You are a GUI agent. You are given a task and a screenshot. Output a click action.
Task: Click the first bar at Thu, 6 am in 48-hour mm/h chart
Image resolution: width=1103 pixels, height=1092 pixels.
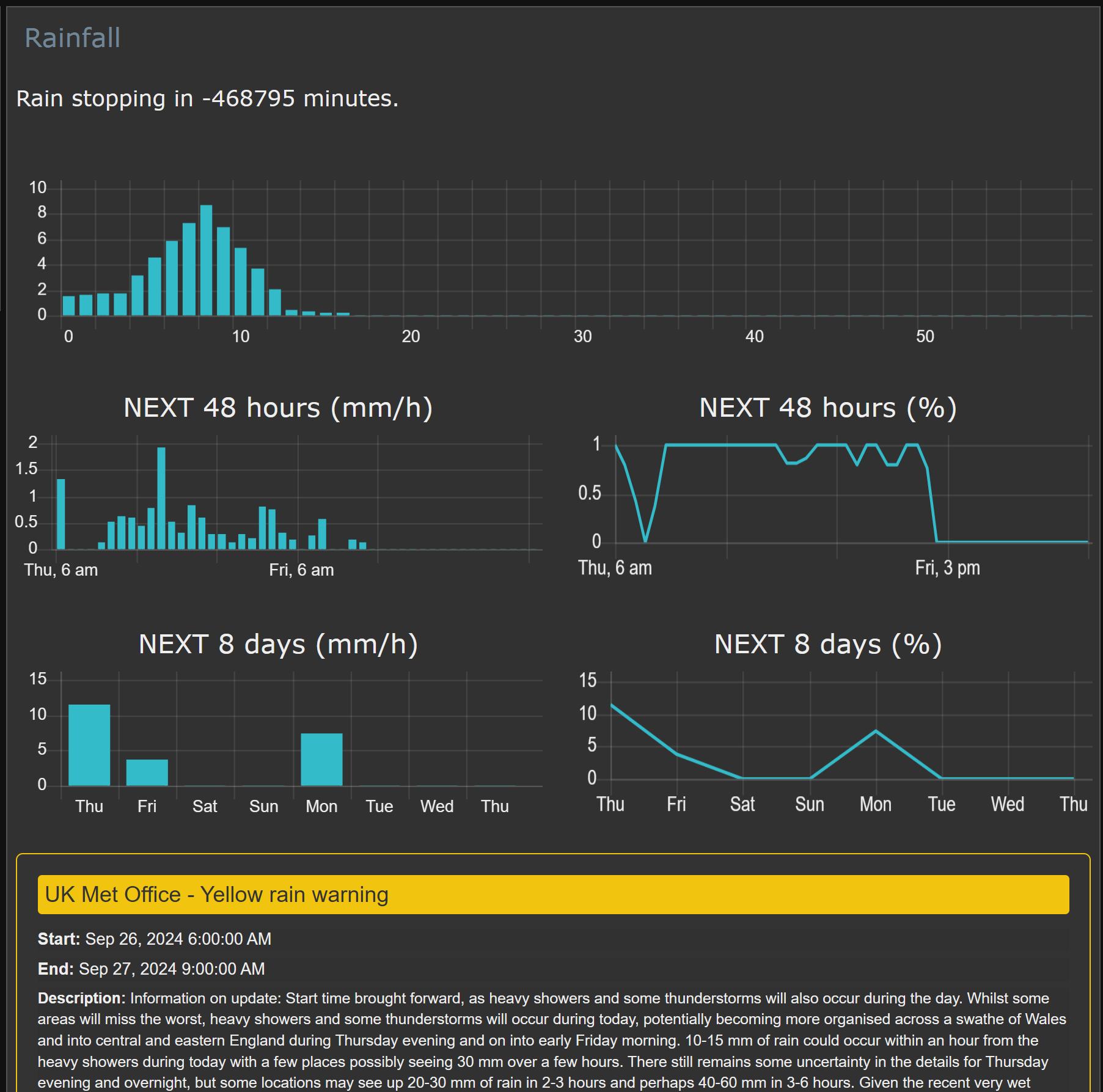click(61, 514)
